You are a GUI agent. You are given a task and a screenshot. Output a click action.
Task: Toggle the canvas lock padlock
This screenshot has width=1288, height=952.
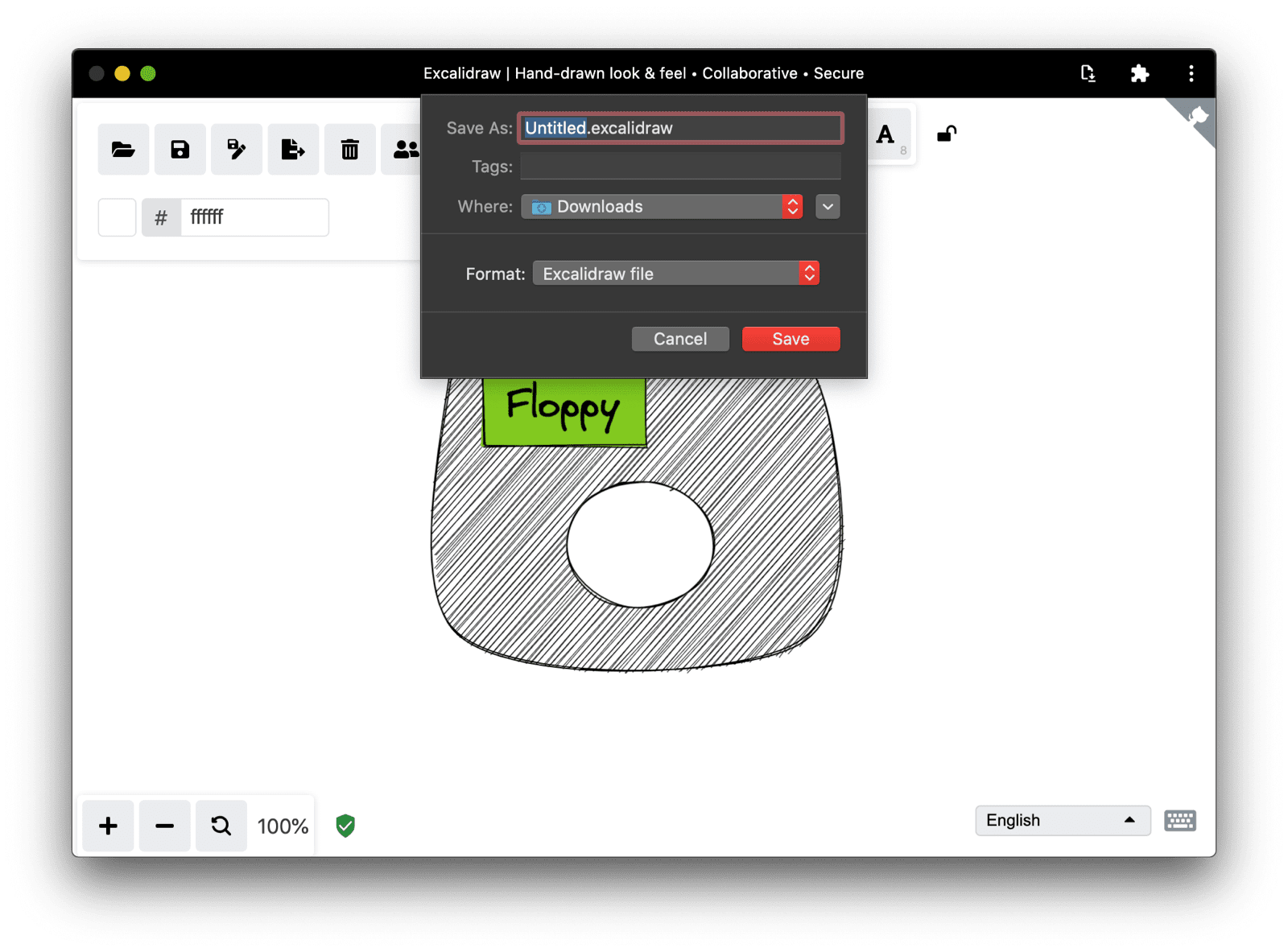pos(947,134)
